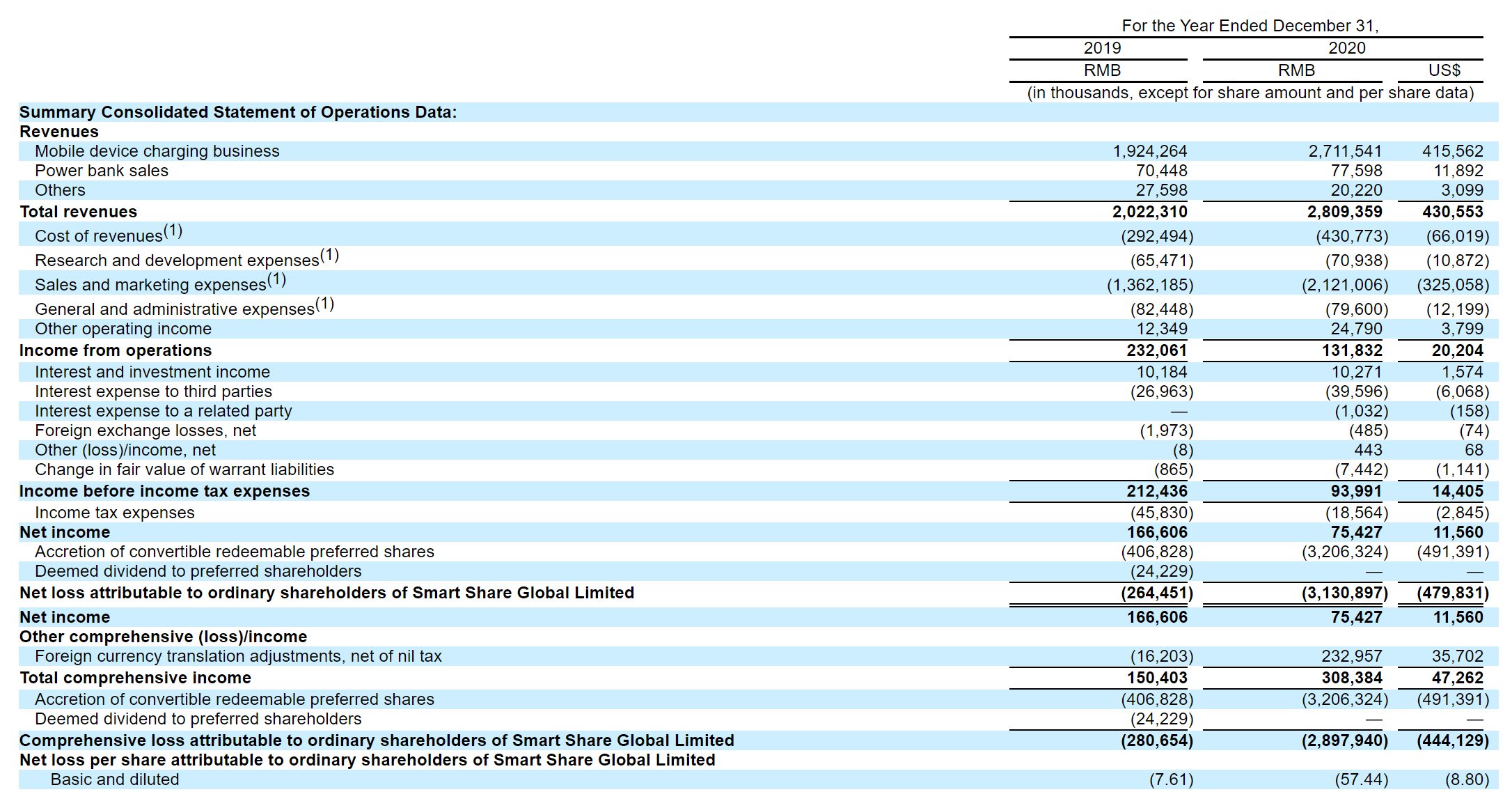Click Change in fair value of warrant liabilities
This screenshot has width=1512, height=808.
click(x=184, y=469)
